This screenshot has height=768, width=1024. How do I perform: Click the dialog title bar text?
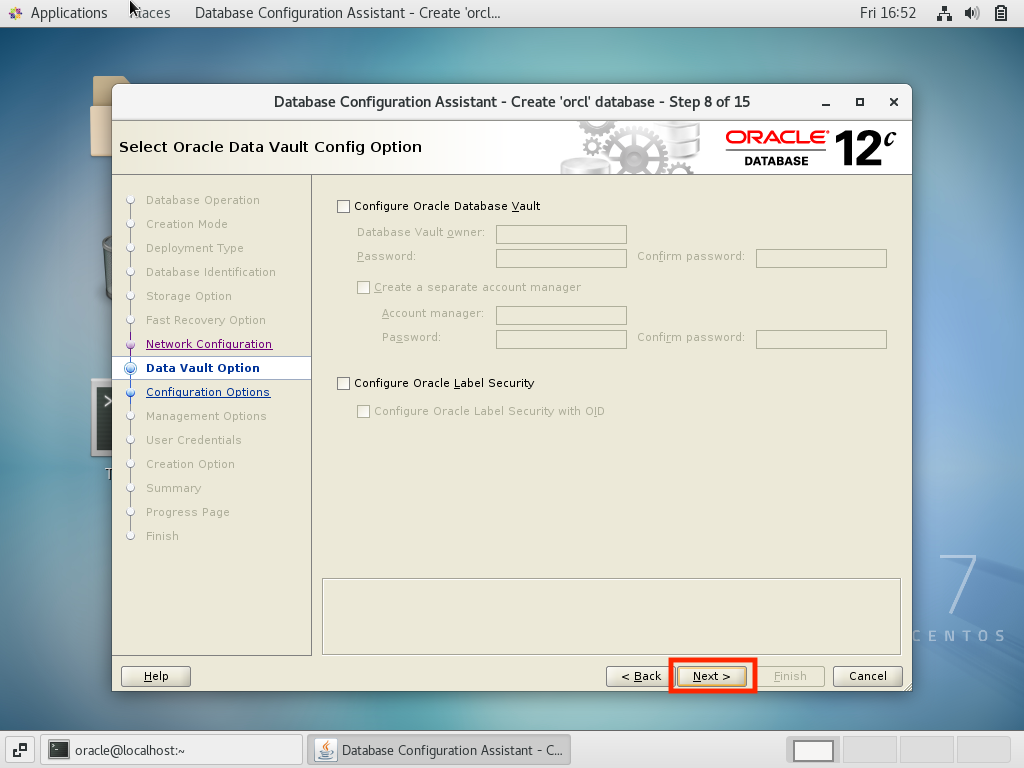[511, 103]
